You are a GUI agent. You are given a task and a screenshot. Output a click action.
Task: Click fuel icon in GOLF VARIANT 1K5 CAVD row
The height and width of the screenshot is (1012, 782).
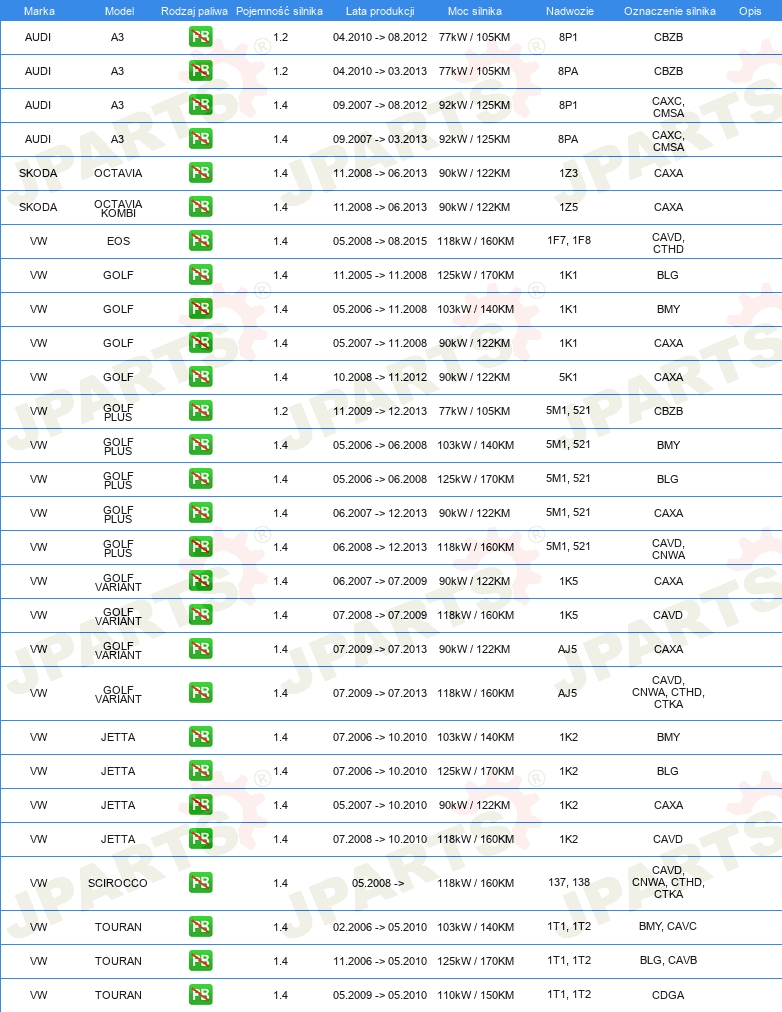point(201,614)
